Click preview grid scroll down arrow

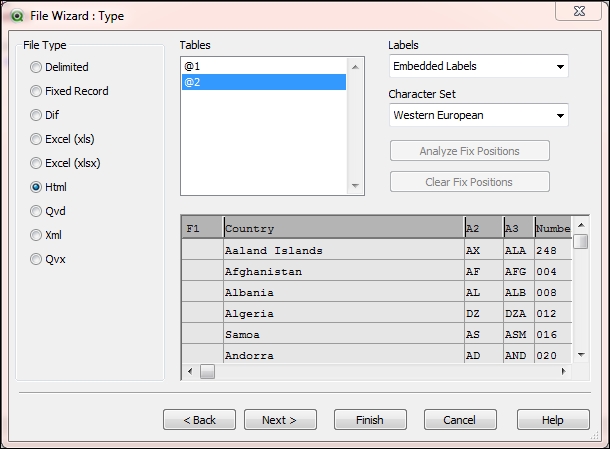(x=581, y=354)
